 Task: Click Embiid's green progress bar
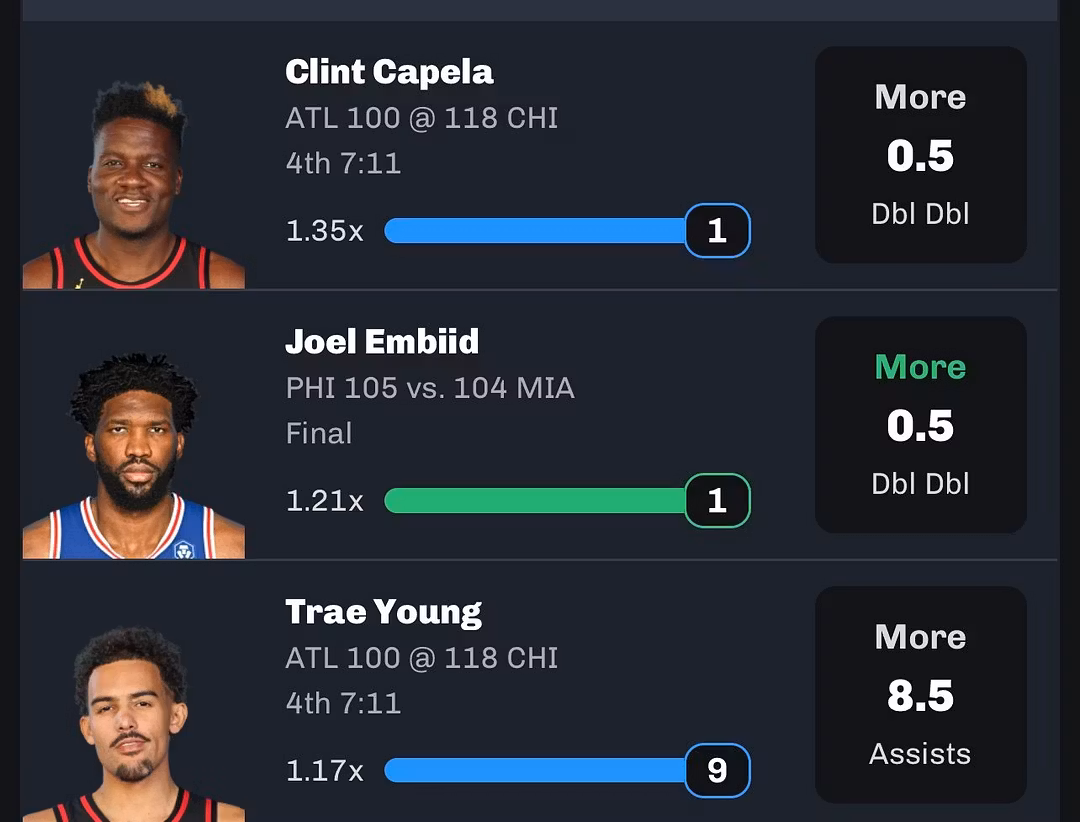click(535, 501)
